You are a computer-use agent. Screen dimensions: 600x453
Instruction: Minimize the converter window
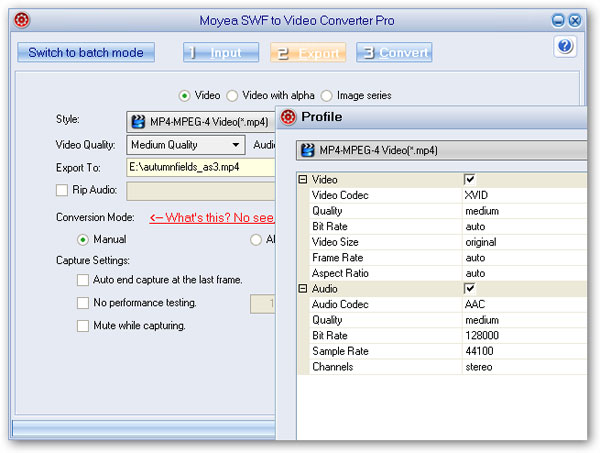pos(558,20)
